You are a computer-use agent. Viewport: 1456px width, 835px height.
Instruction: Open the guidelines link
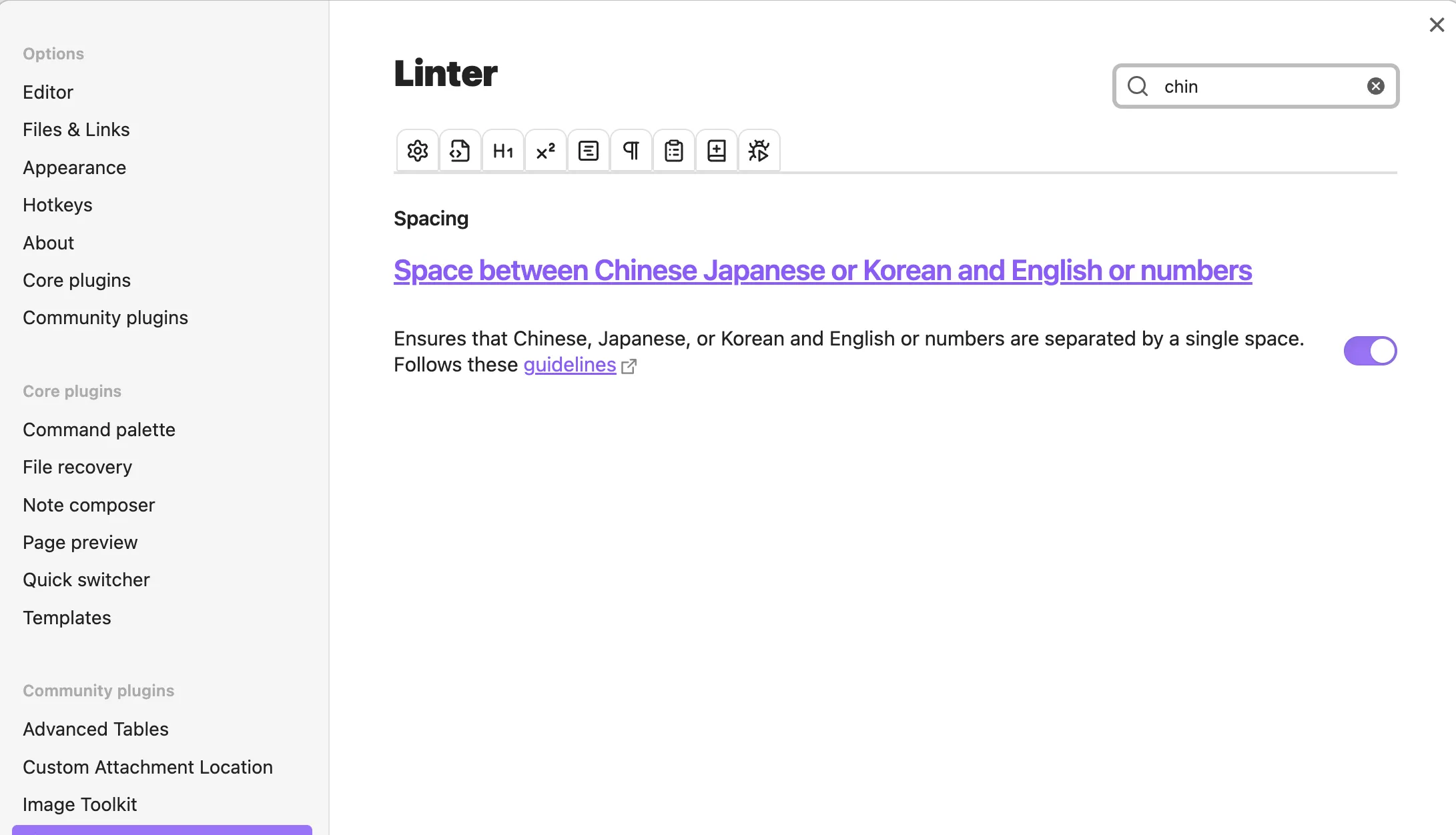coord(569,365)
